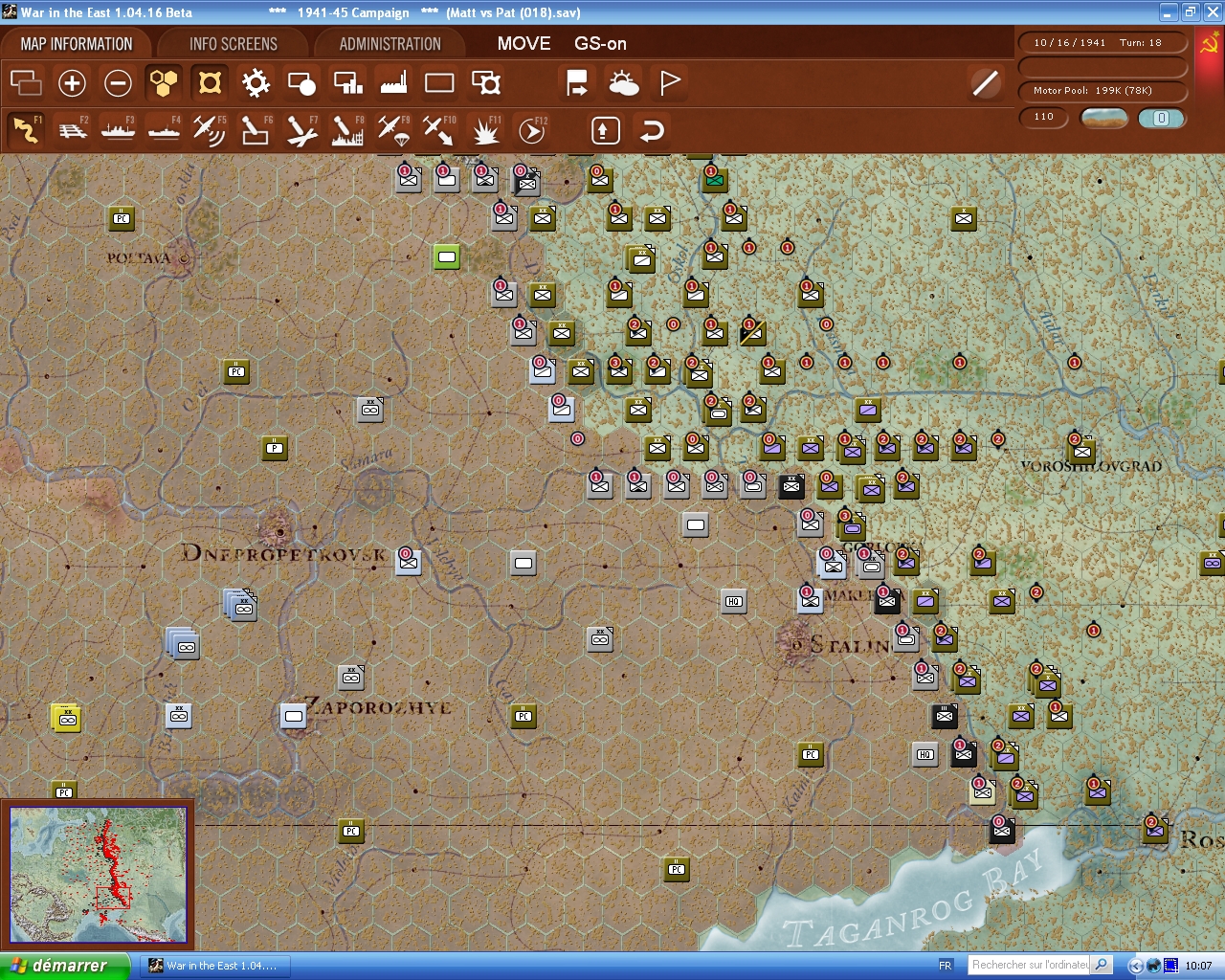Select the HQ counter west of Makeevka
This screenshot has height=980, width=1225.
(734, 601)
